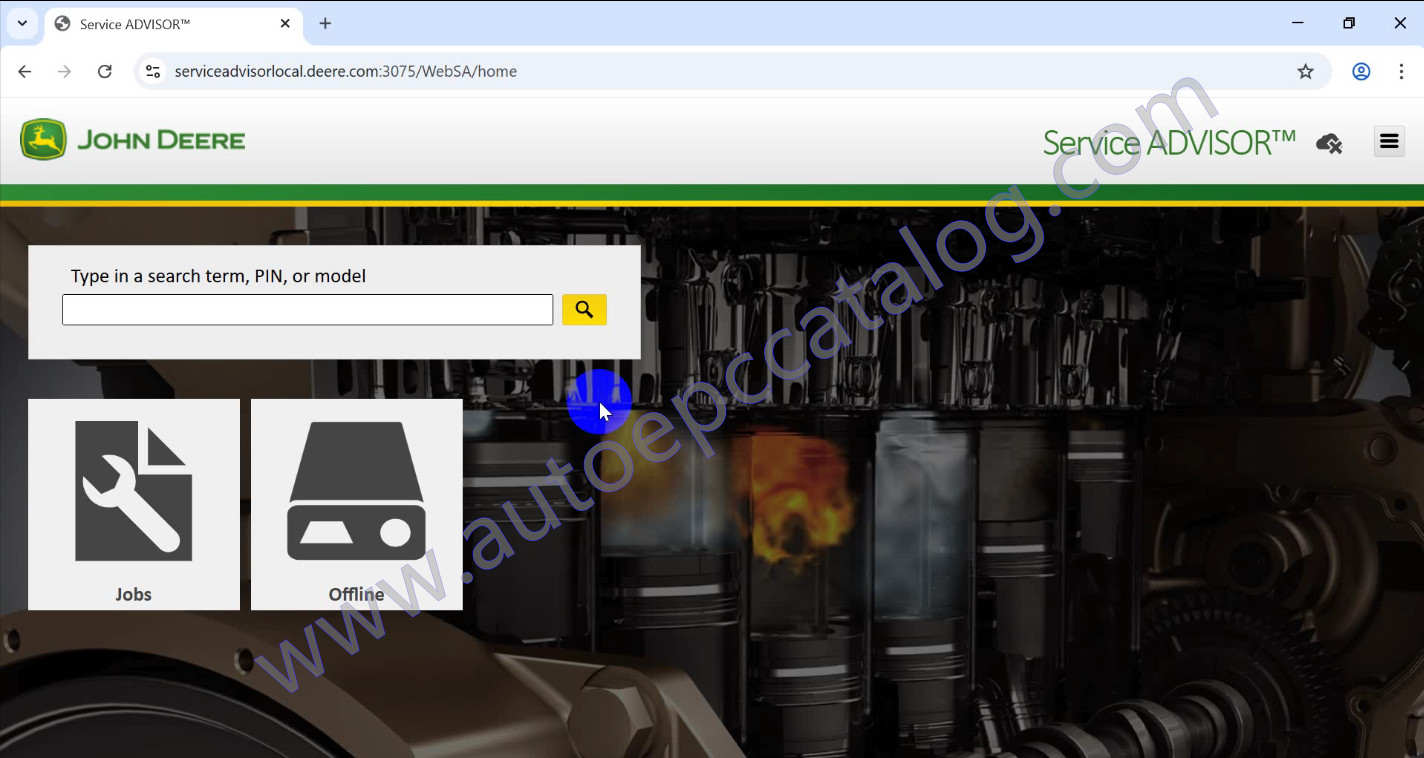Image resolution: width=1424 pixels, height=758 pixels.
Task: Open the Jobs wrench-document icon
Action: pyautogui.click(x=133, y=490)
